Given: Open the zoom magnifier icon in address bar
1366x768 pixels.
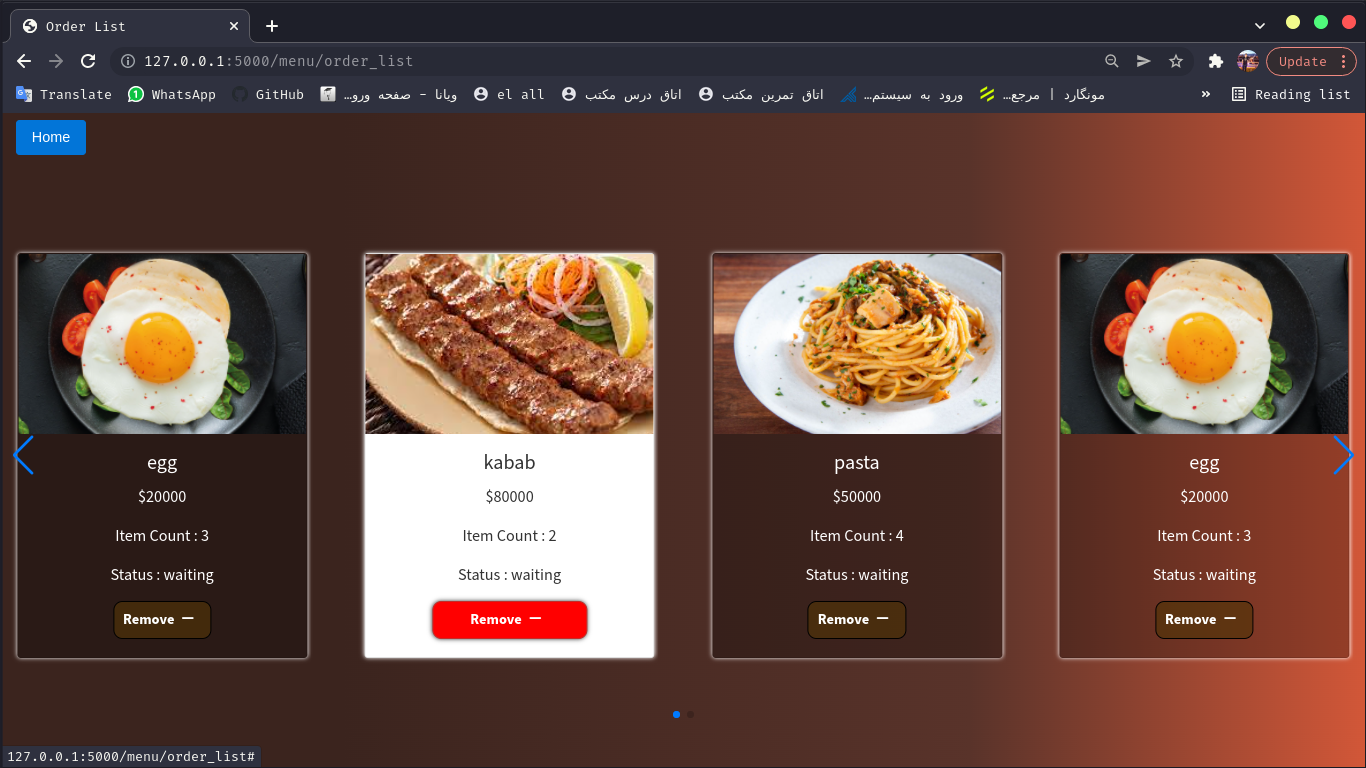Looking at the screenshot, I should (x=1111, y=61).
